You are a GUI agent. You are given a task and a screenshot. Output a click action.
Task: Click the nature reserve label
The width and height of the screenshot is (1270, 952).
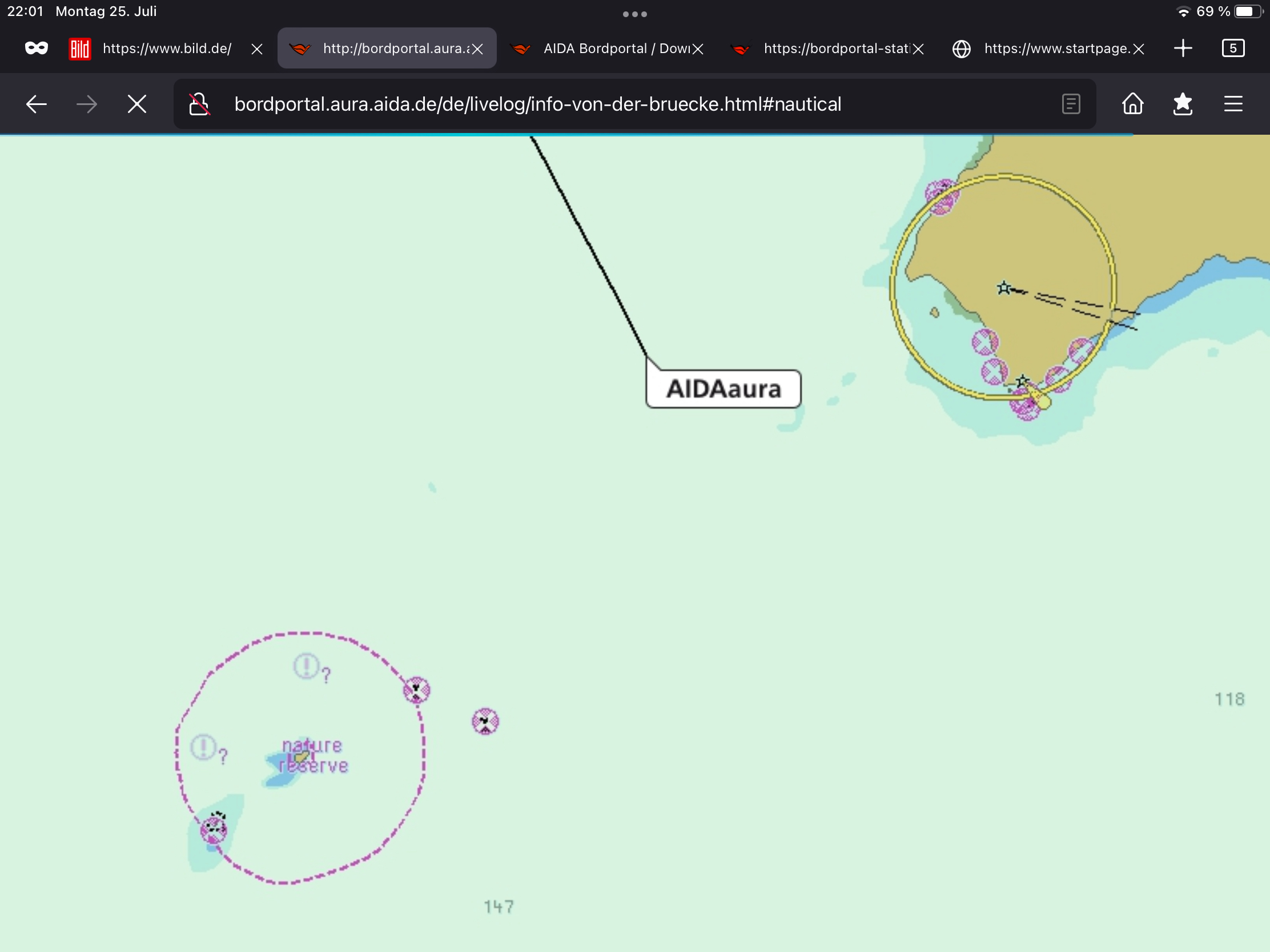coord(314,755)
